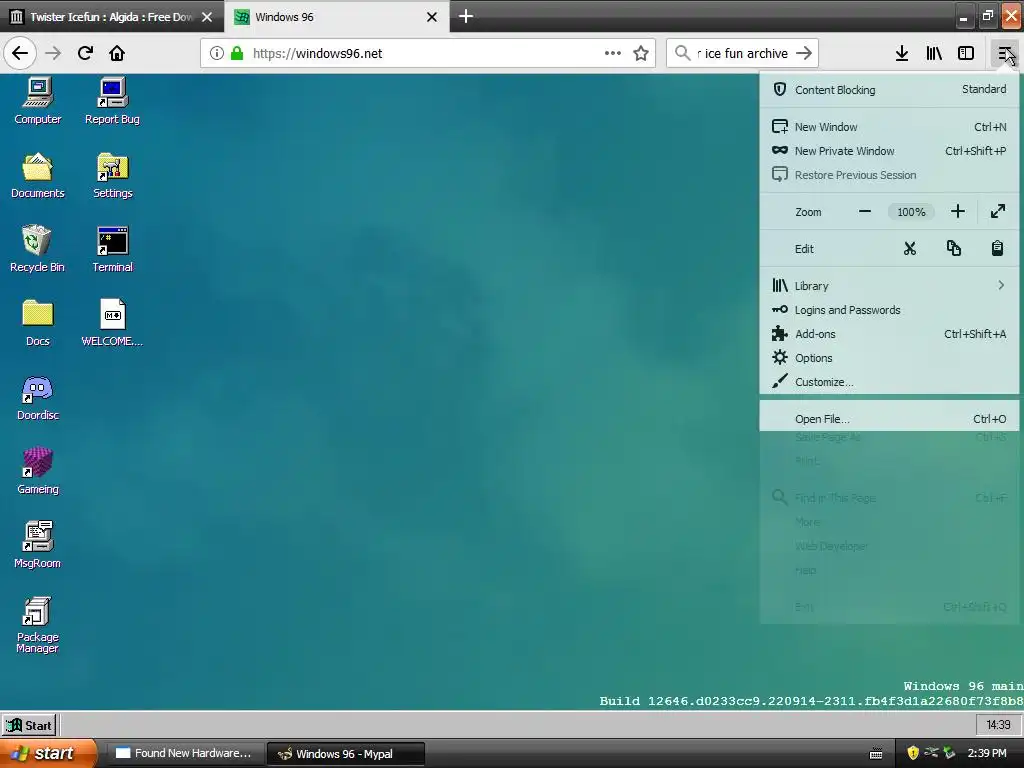The width and height of the screenshot is (1024, 768).
Task: Open the Report Bug shortcut
Action: pos(112,101)
